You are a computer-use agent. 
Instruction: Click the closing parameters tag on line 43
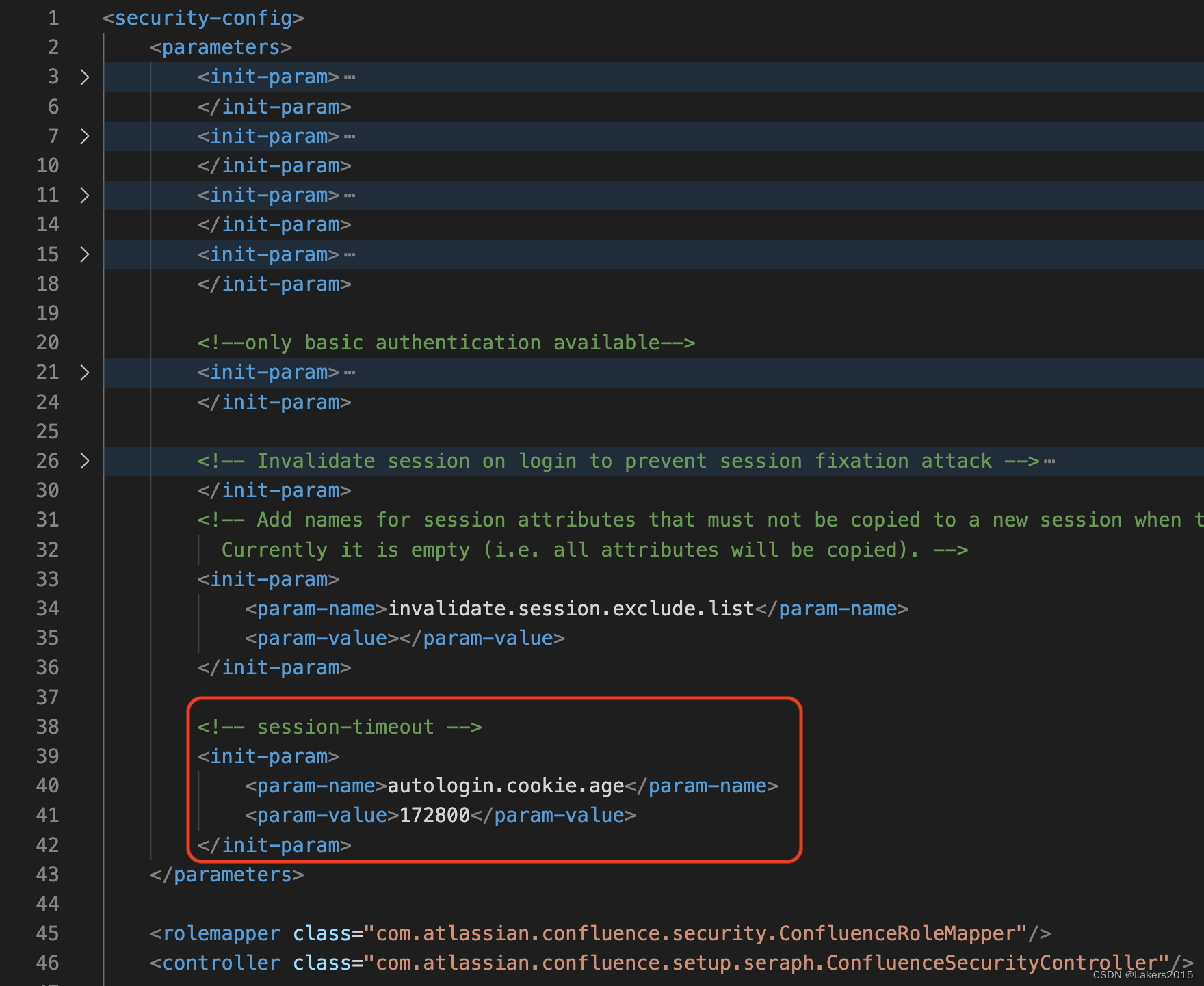point(227,875)
